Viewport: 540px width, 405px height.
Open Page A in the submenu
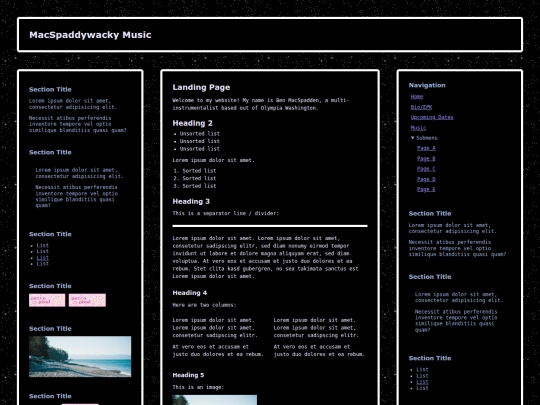tap(426, 148)
